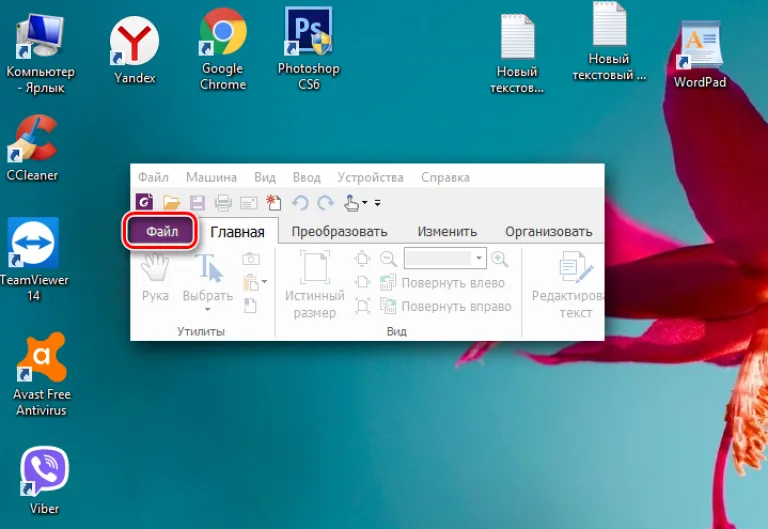The width and height of the screenshot is (768, 529).
Task: Open the Ввод menu
Action: click(x=307, y=177)
